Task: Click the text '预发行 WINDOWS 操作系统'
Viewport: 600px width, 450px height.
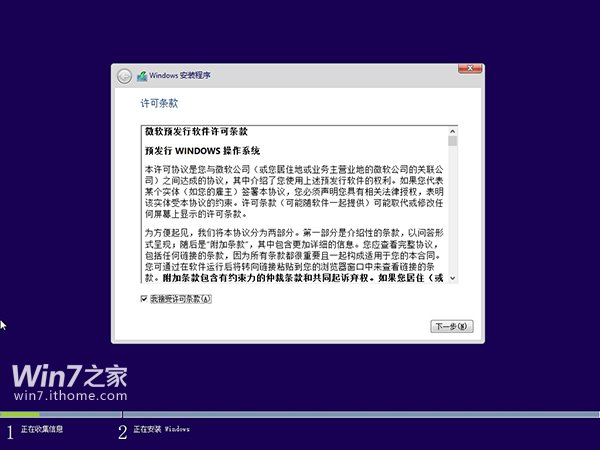Action: (x=202, y=151)
